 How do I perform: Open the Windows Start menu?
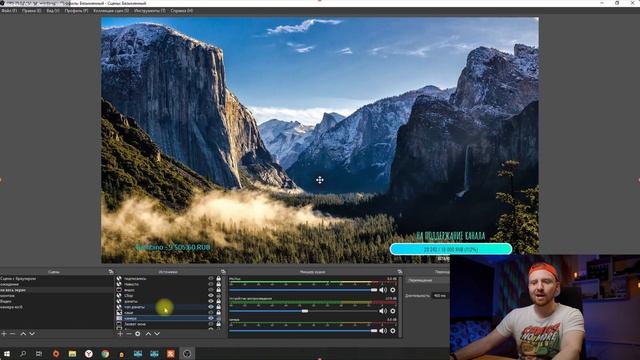(x=7, y=354)
